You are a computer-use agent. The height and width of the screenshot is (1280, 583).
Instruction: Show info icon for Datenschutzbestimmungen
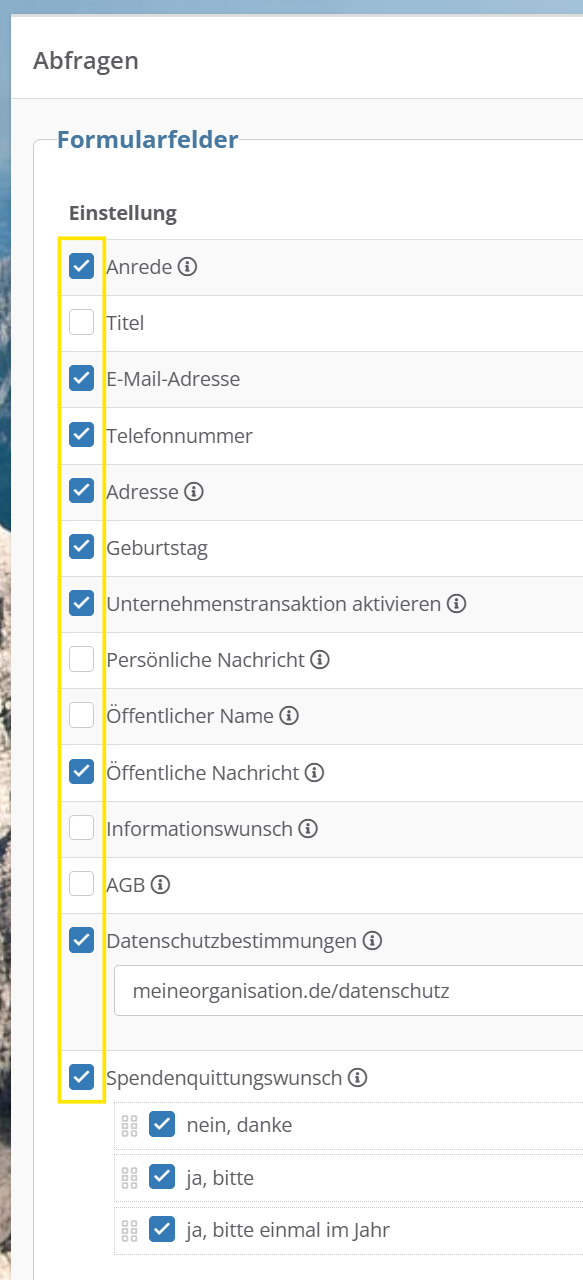point(372,941)
